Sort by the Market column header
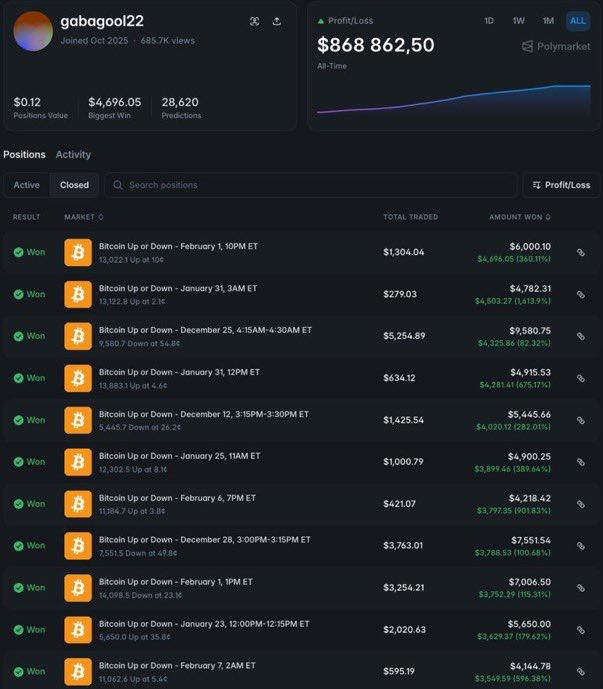Viewport: 603px width, 689px height. point(84,217)
